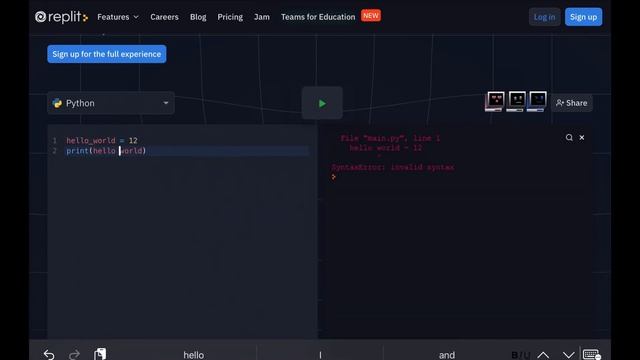Open the Pricing page
This screenshot has height=360, width=640.
click(230, 17)
